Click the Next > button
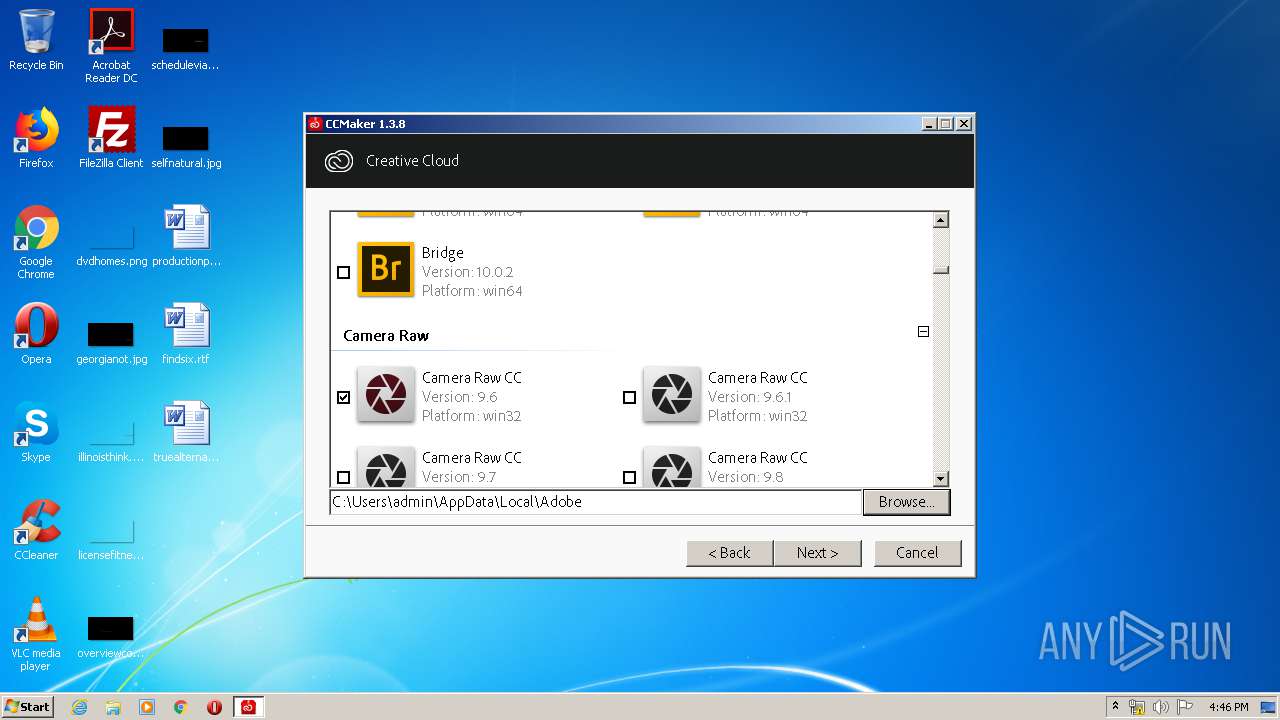Image resolution: width=1280 pixels, height=720 pixels. point(817,553)
